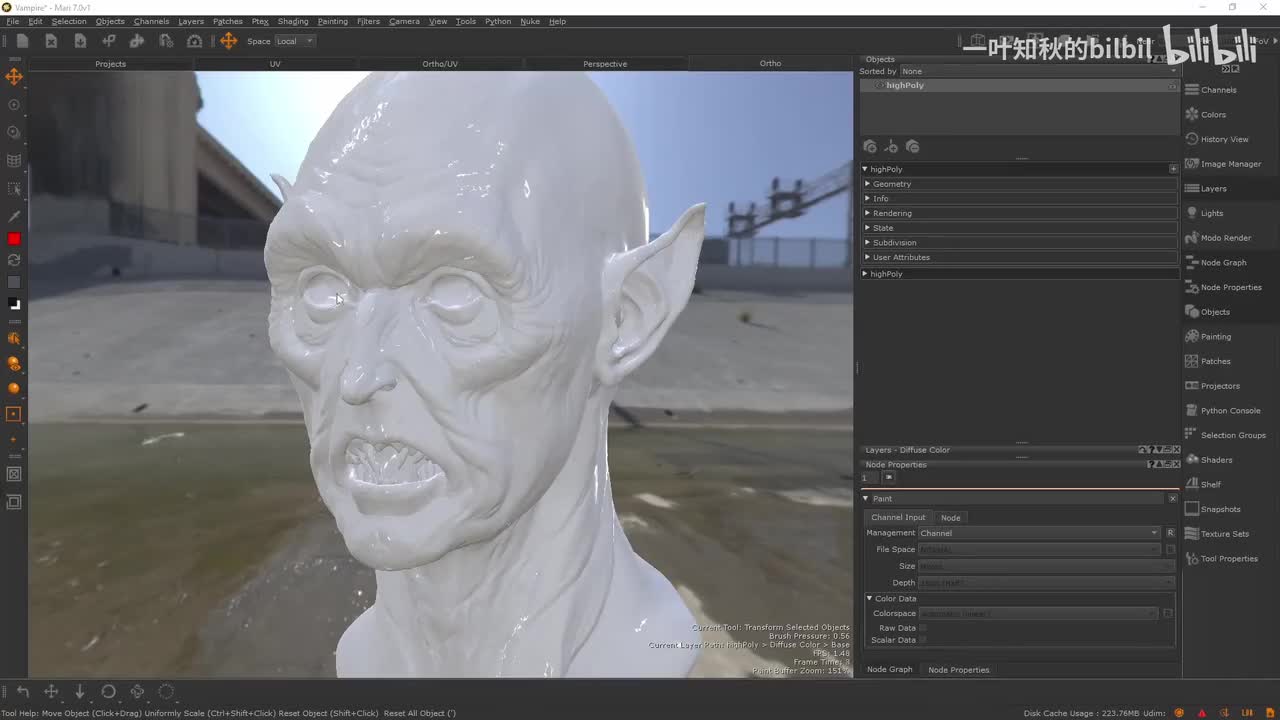Toggle the Scalar Data checkbox
Screen dimensions: 1280x720
pos(922,640)
